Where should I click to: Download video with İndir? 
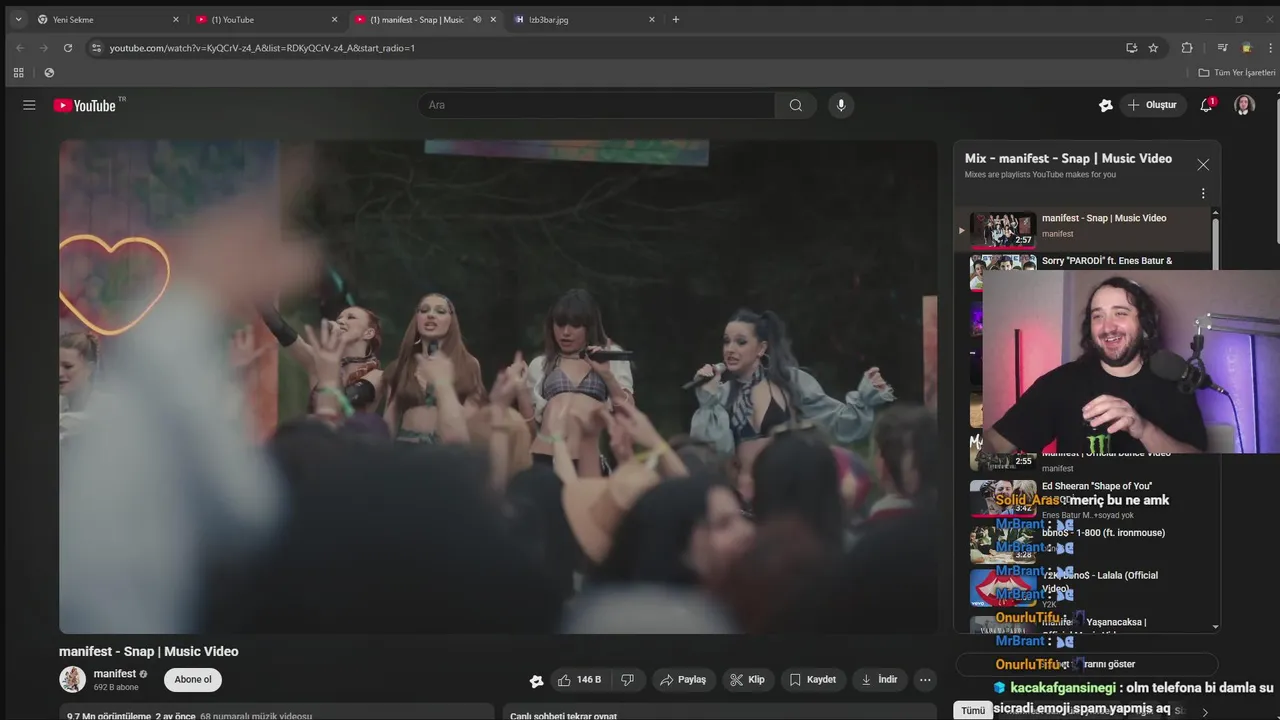(879, 680)
